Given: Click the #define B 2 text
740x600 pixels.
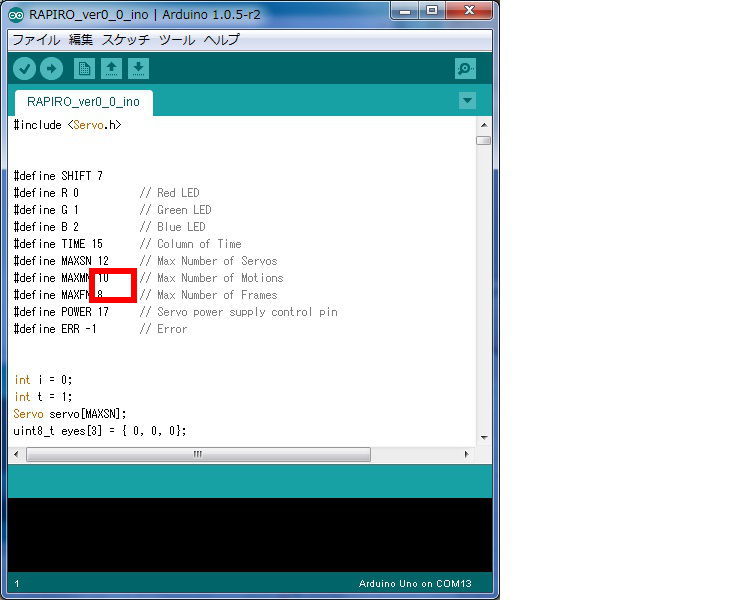Looking at the screenshot, I should point(46,227).
